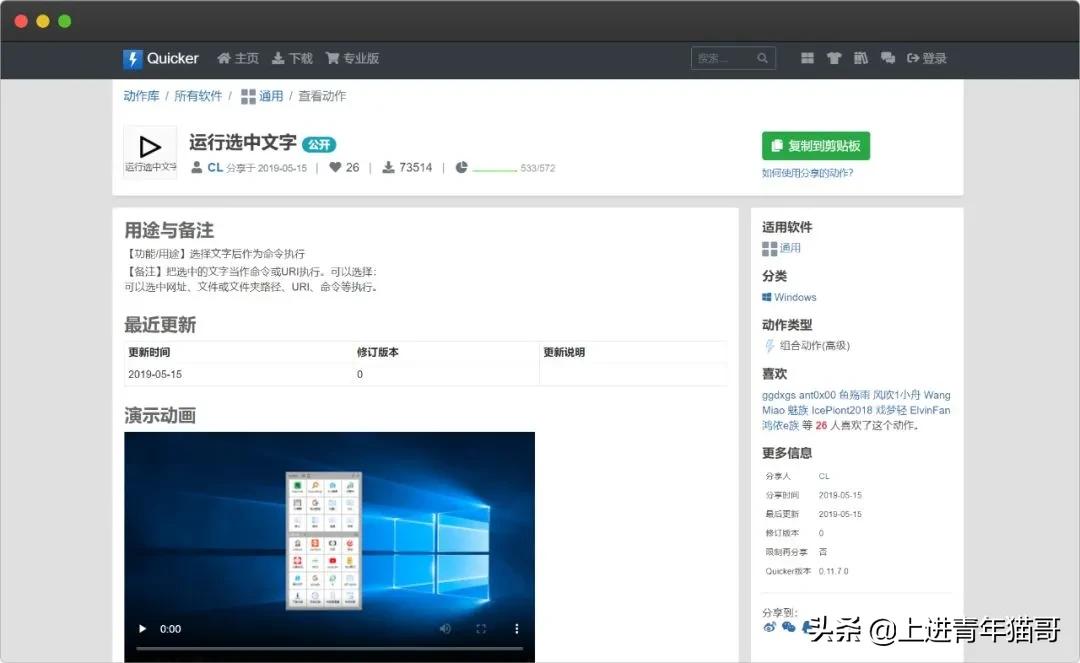
Task: Open the grid apps icon in navbar
Action: tap(807, 58)
